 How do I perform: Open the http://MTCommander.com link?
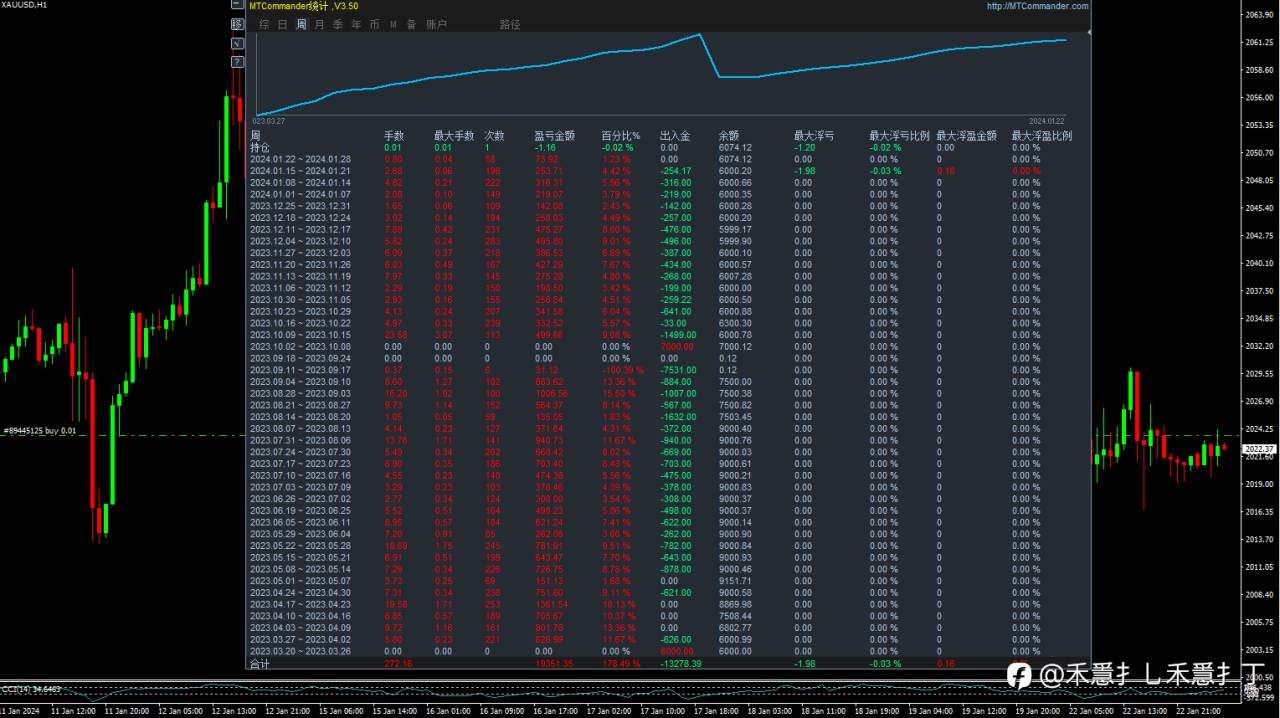(1037, 6)
